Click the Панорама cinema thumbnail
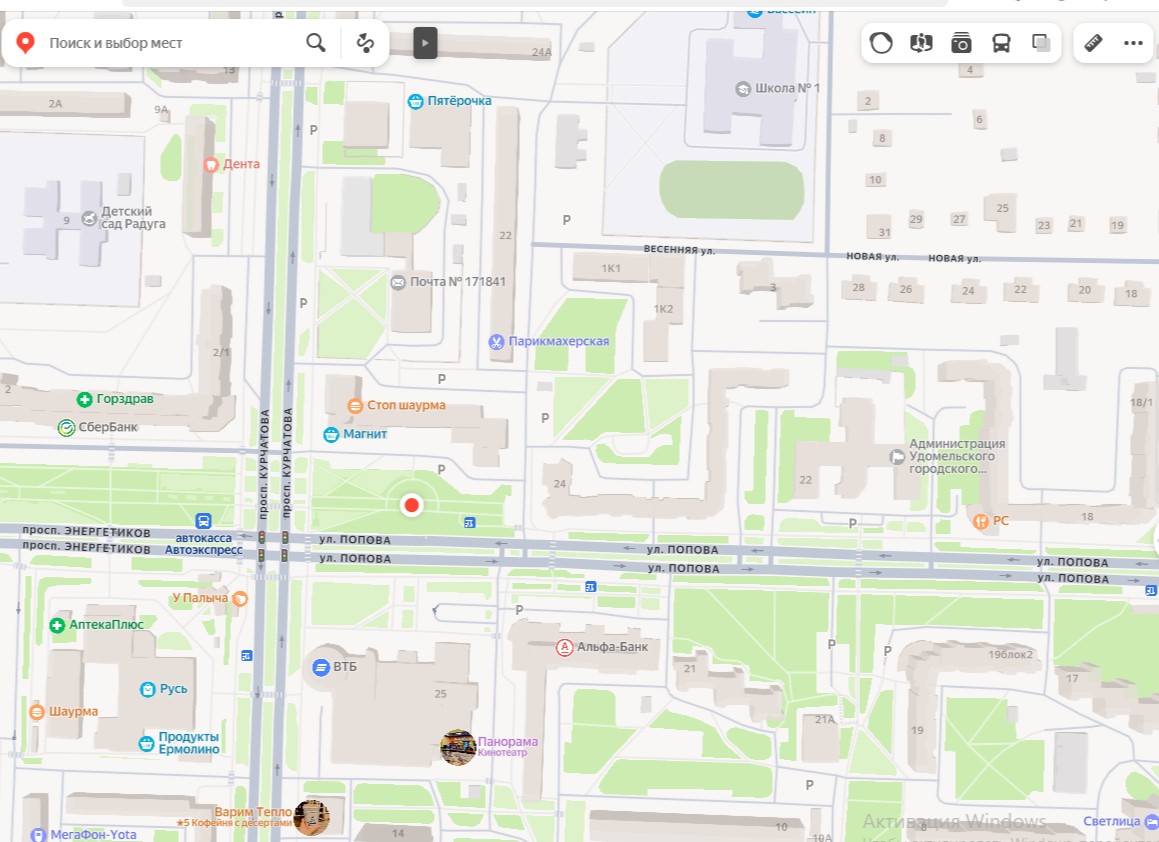 tap(458, 747)
